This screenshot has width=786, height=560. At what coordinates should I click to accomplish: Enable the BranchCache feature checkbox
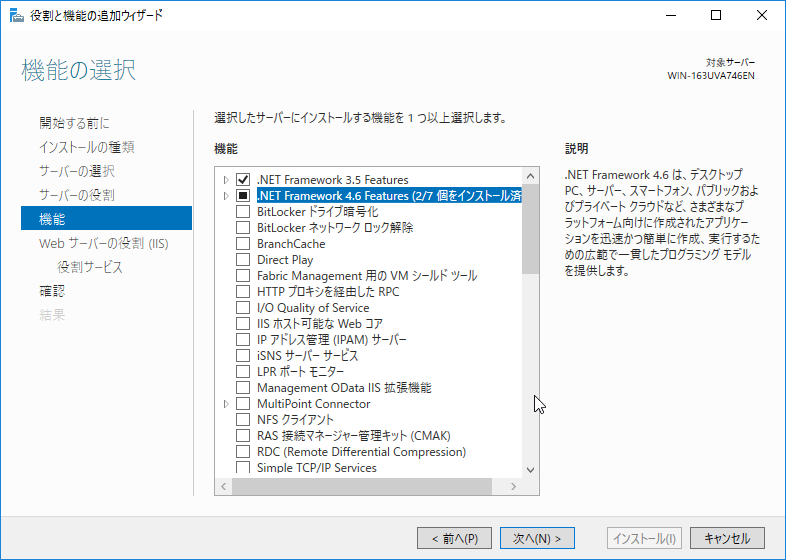243,244
